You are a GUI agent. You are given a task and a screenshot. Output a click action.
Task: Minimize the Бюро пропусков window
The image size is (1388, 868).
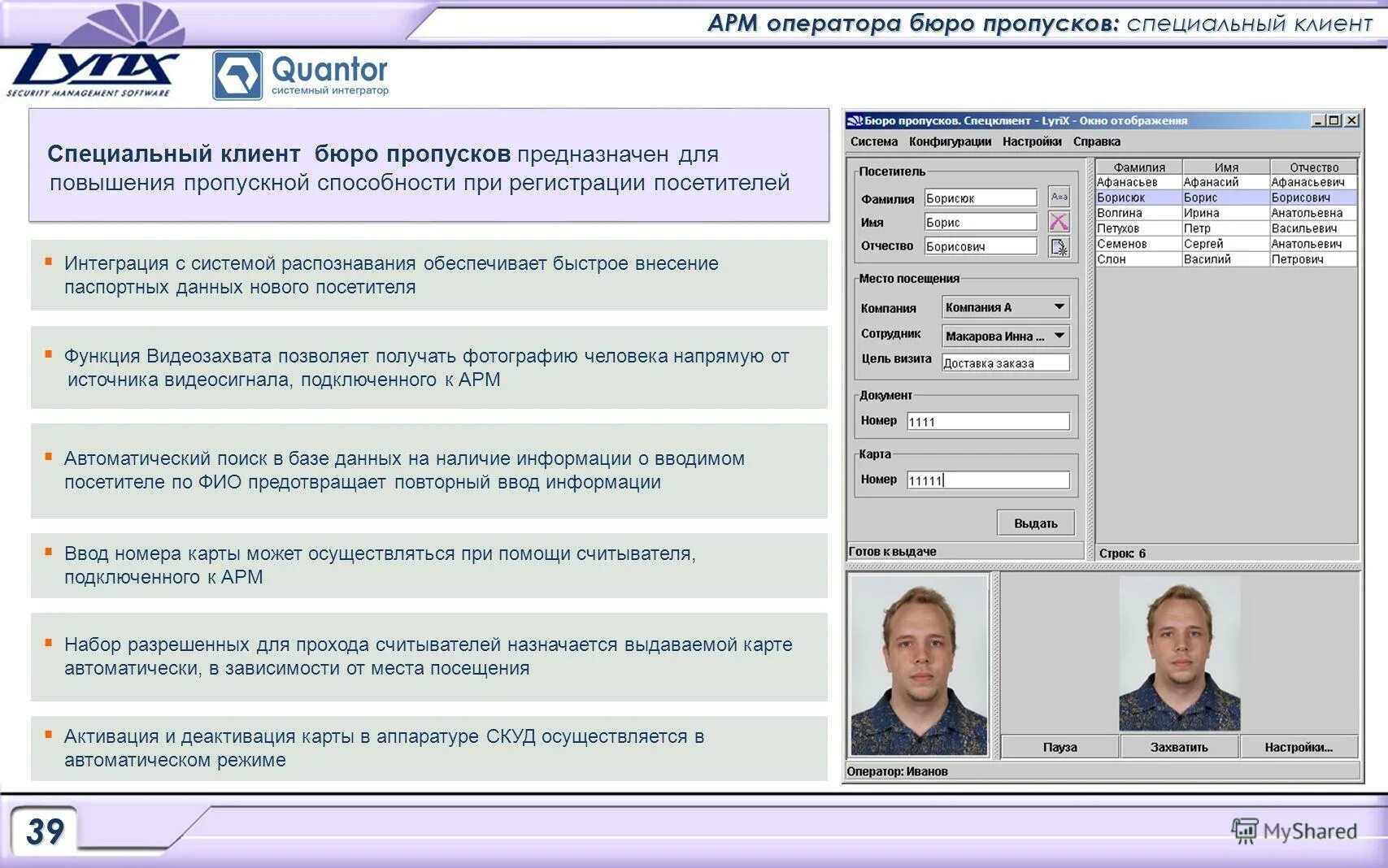1317,120
